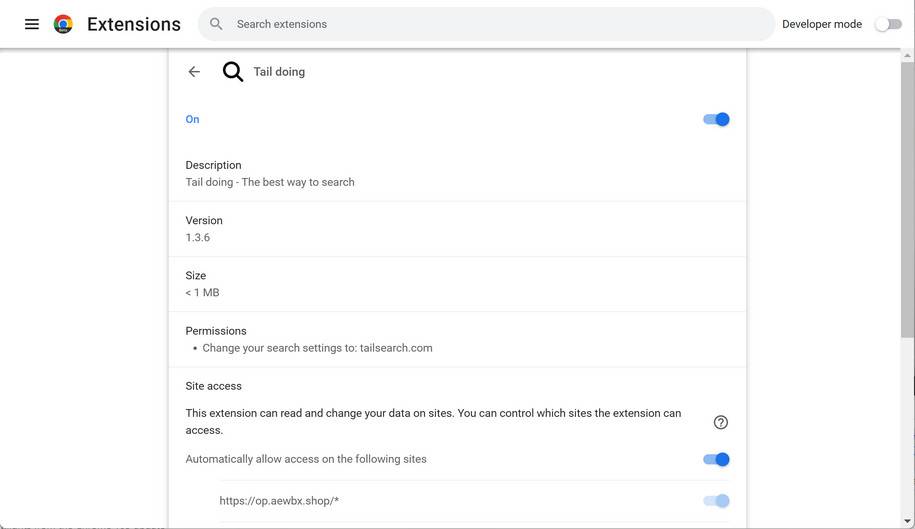This screenshot has width=915, height=529.
Task: Click the Tail doing extension icon
Action: point(233,72)
